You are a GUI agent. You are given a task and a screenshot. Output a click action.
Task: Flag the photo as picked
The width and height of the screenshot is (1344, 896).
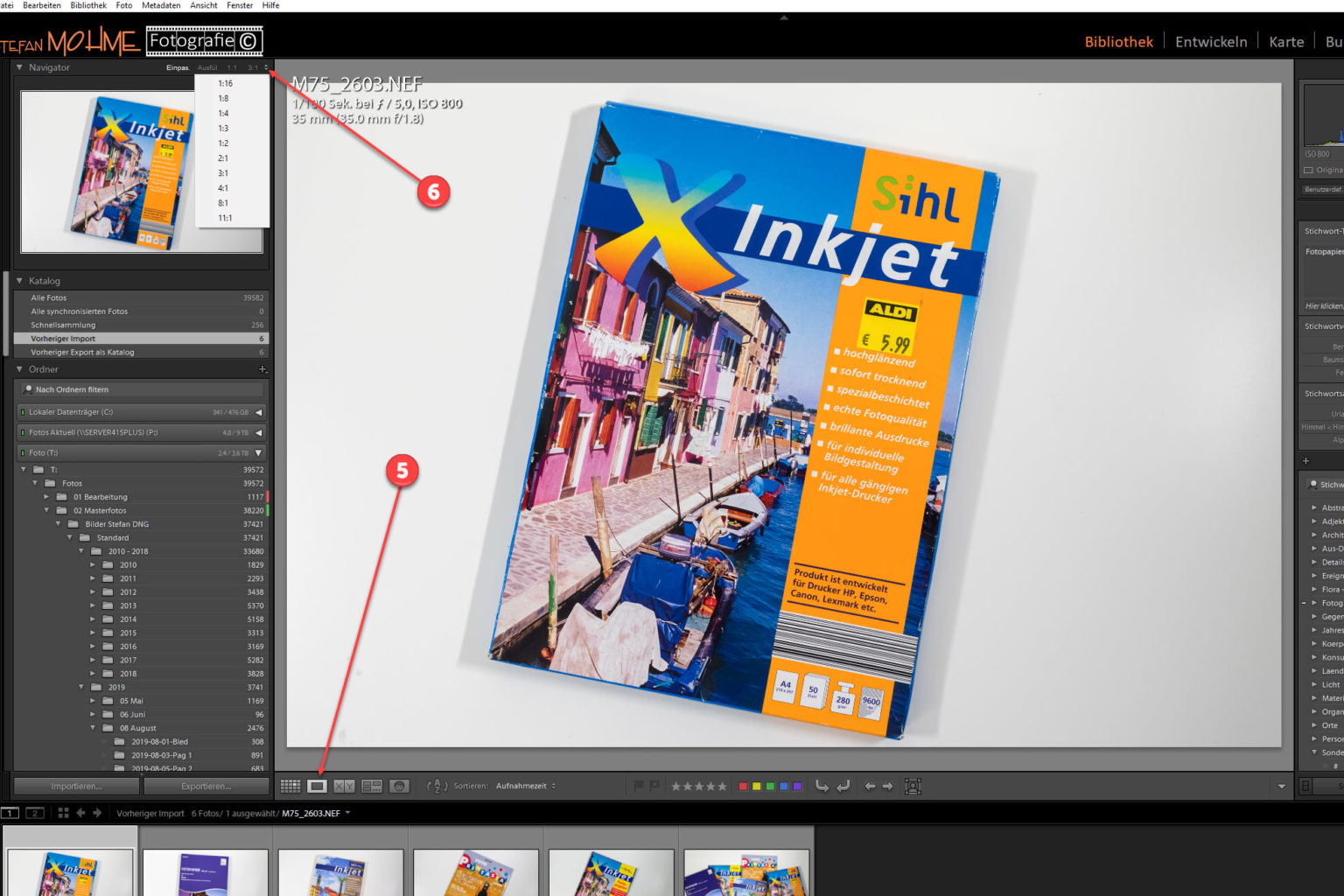point(639,786)
